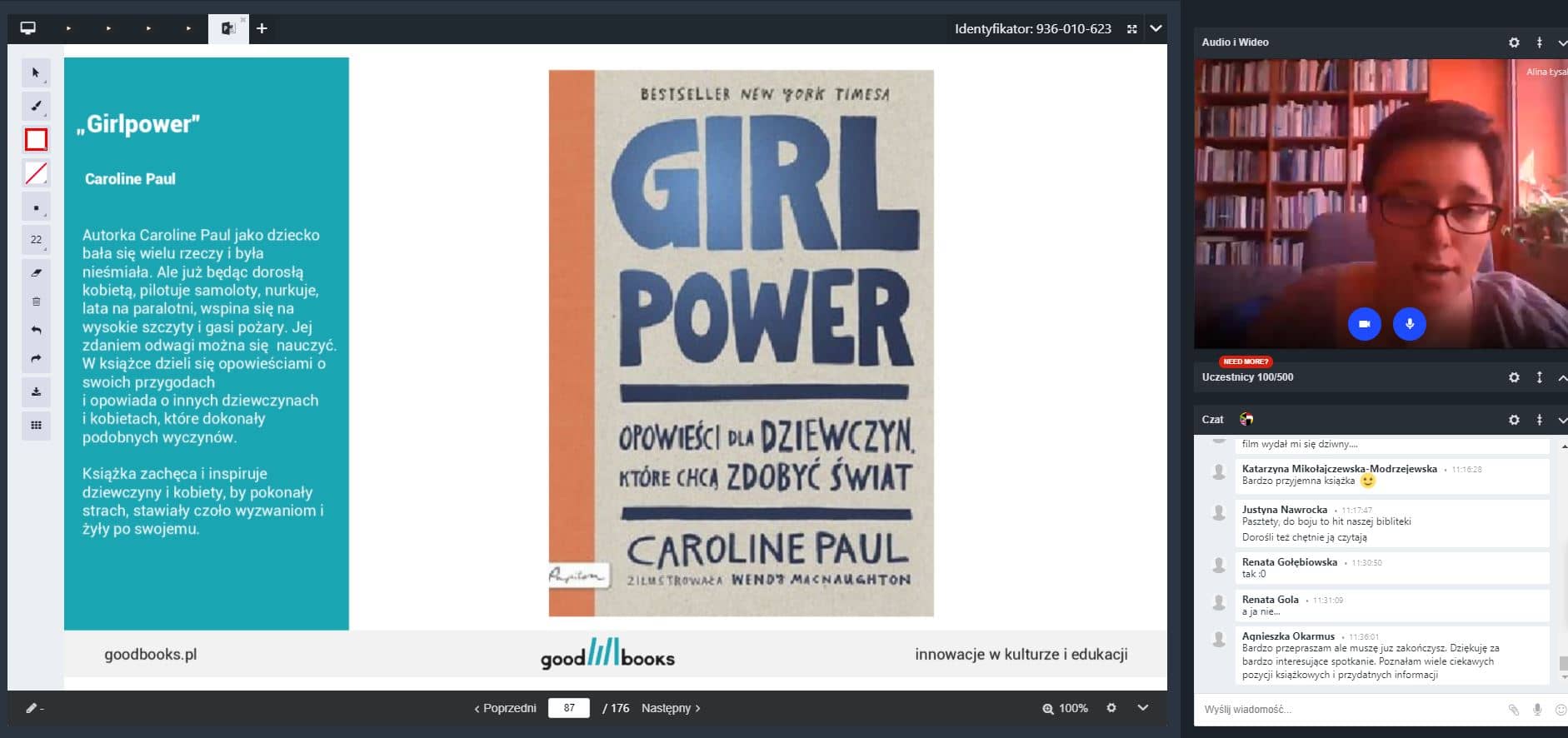1568x738 pixels.
Task: Open the first arrow tab
Action: click(68, 28)
